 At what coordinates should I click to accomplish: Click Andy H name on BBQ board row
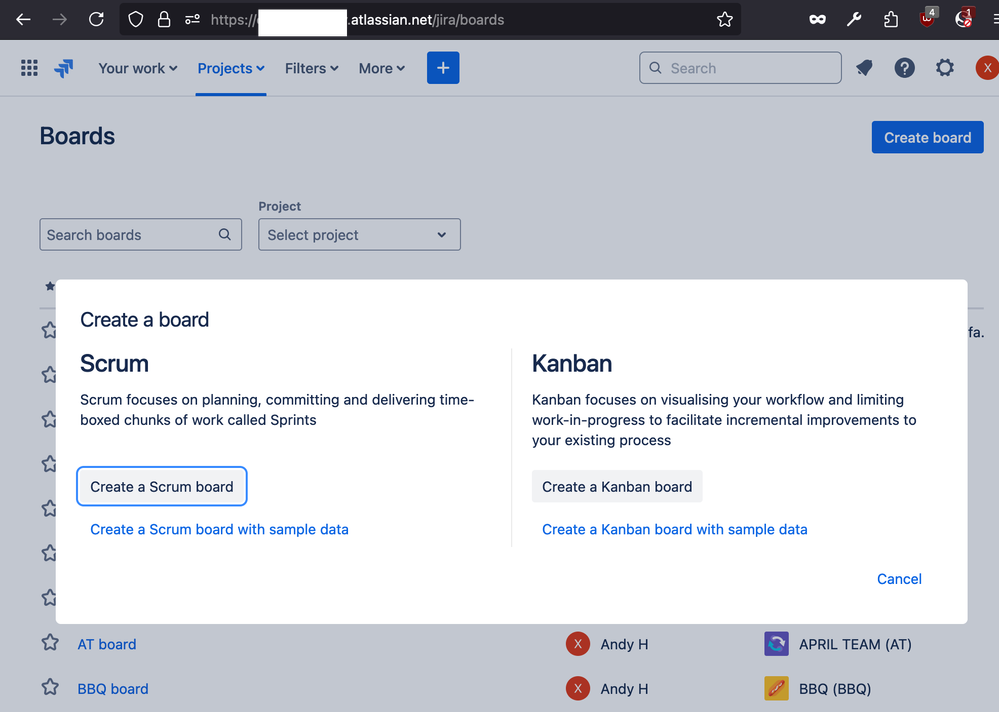[x=624, y=689]
